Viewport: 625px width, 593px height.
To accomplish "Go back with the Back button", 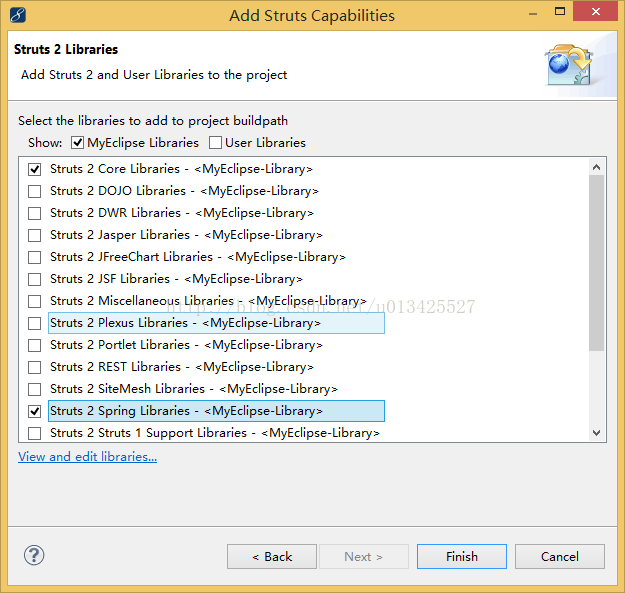I will click(271, 556).
